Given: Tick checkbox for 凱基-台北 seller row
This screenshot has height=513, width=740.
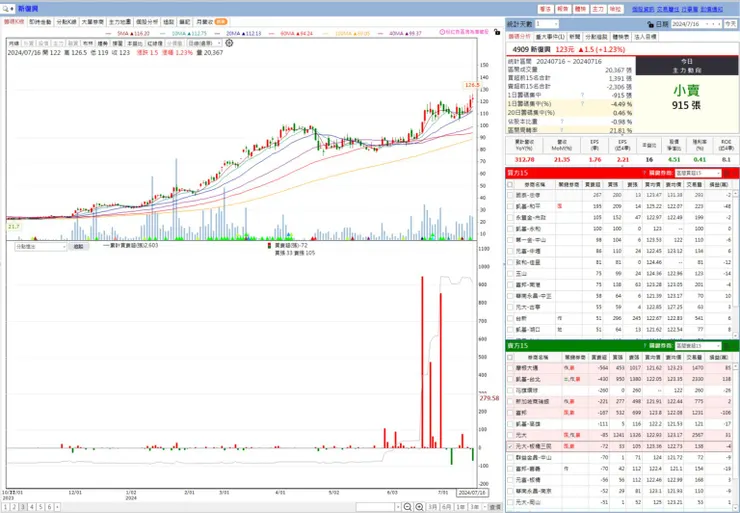Looking at the screenshot, I should click(510, 379).
